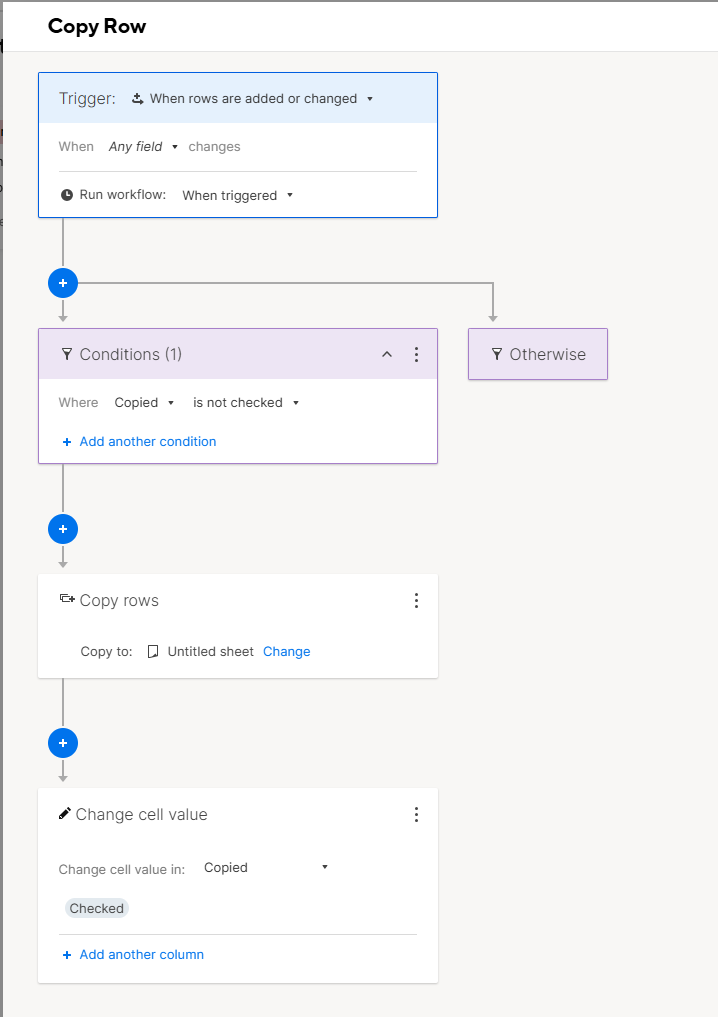Click Add another condition link
718x1017 pixels.
(x=139, y=442)
